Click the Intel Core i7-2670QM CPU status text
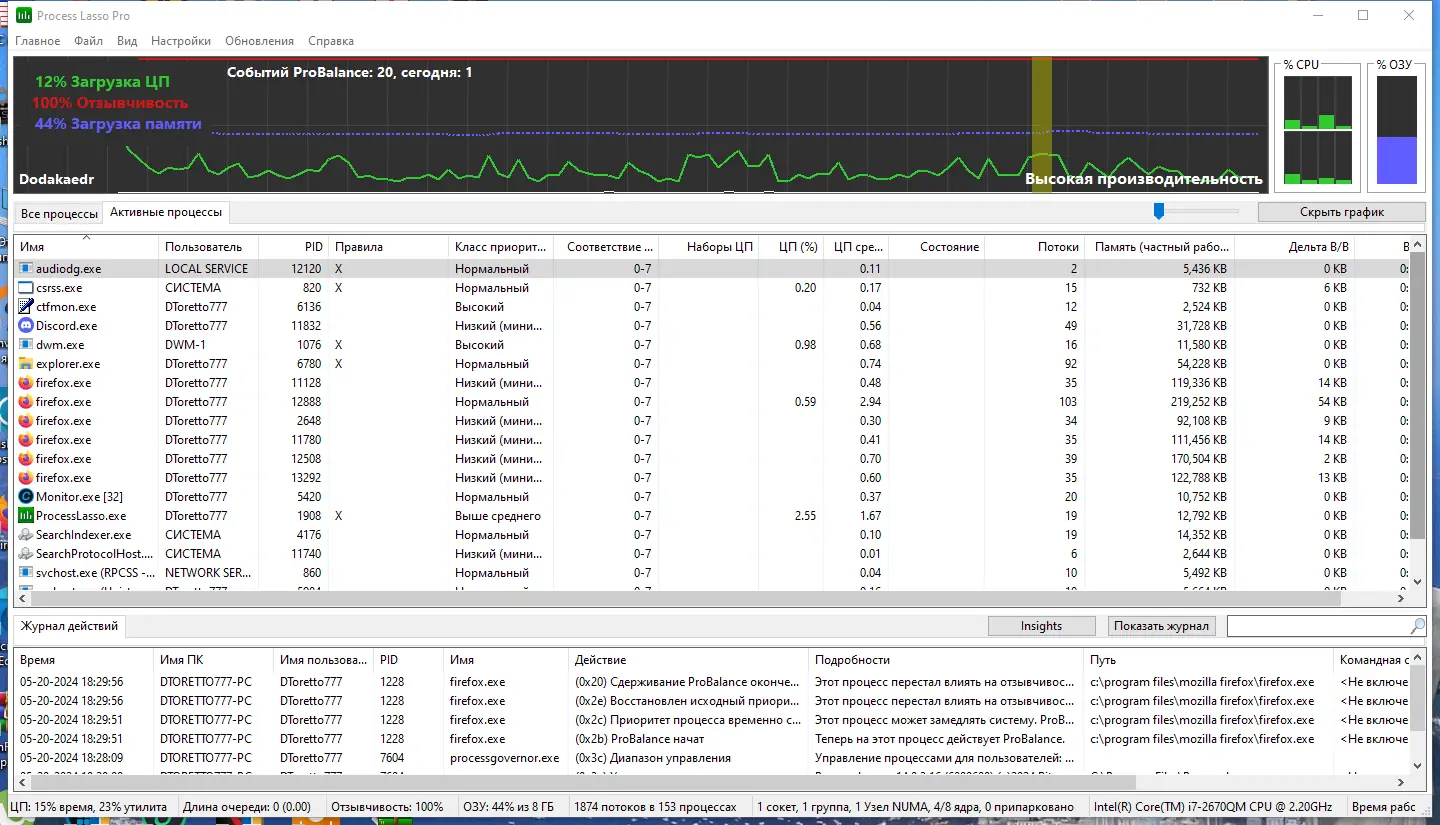1440x825 pixels. pyautogui.click(x=1213, y=807)
